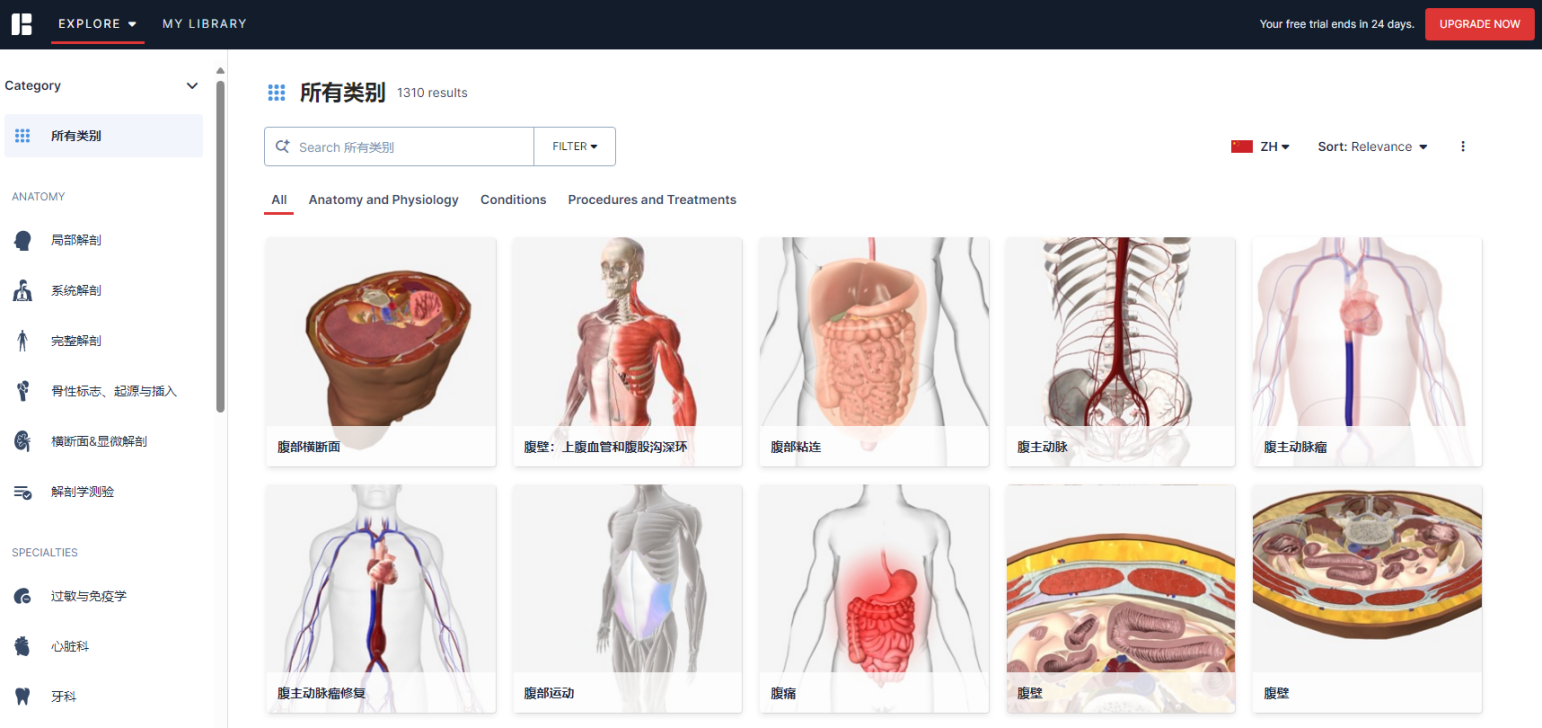
Task: Click the app logo in top bar
Action: coord(22,24)
